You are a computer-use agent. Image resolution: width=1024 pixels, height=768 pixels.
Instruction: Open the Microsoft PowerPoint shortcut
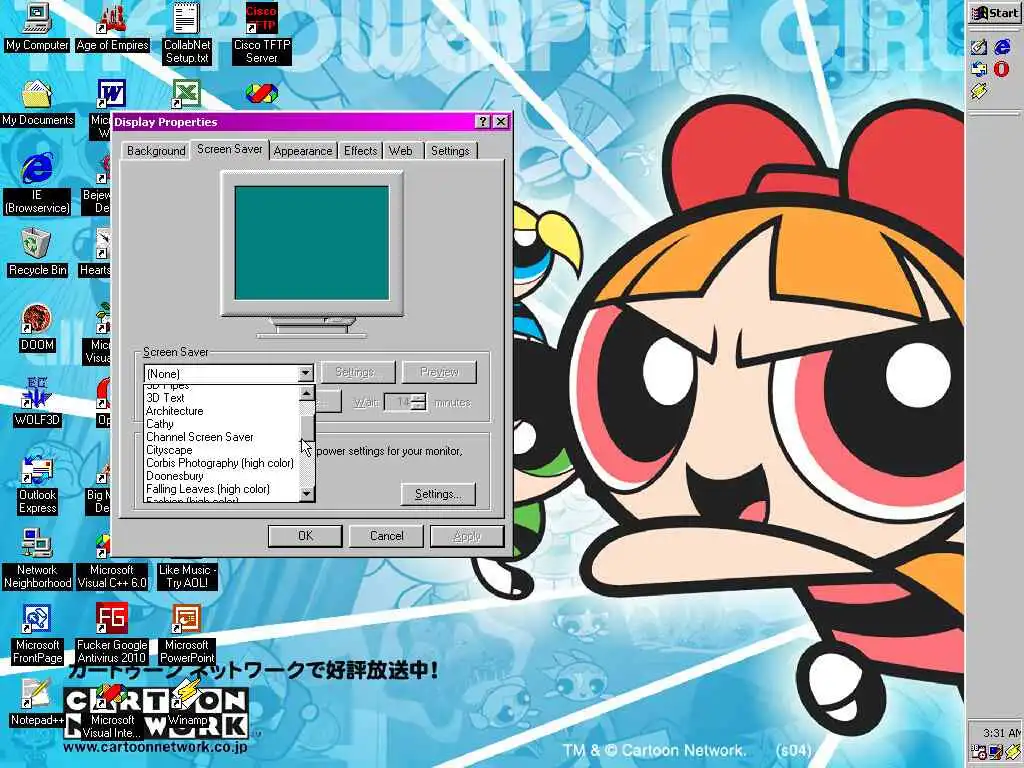pos(187,635)
